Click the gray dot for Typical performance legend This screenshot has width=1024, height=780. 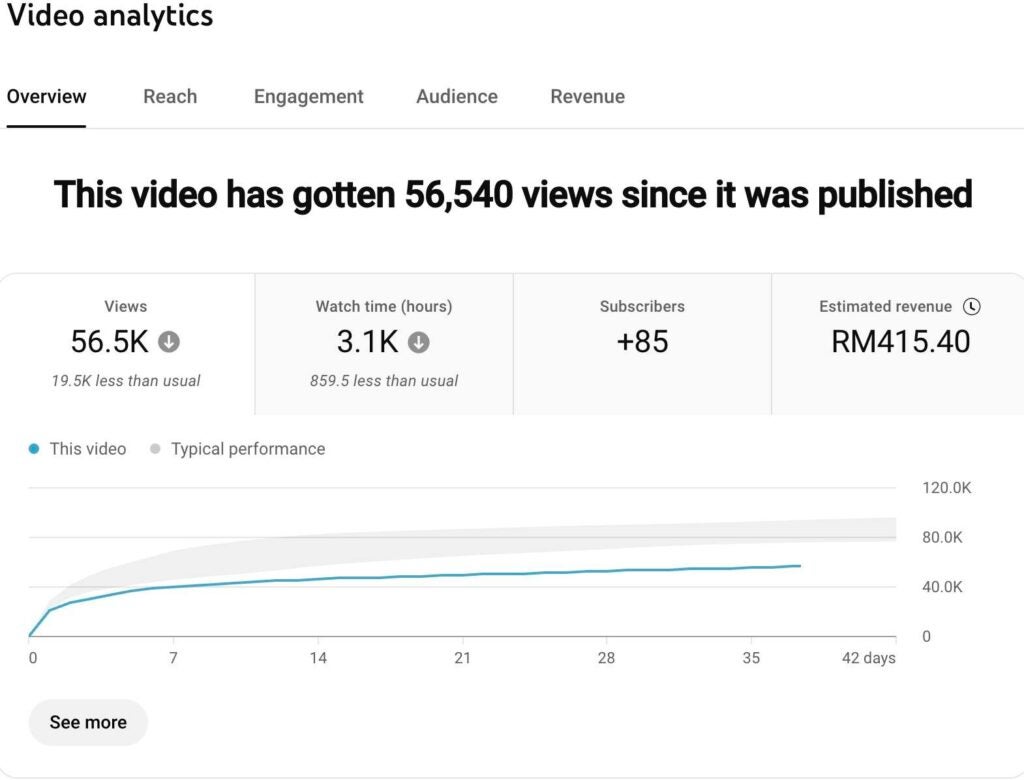click(x=155, y=449)
